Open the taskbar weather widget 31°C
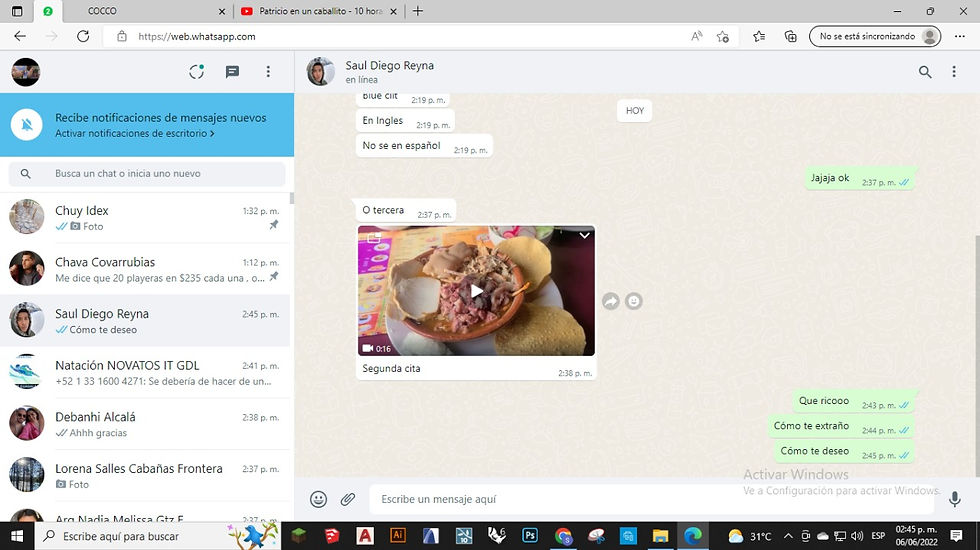 tap(749, 536)
